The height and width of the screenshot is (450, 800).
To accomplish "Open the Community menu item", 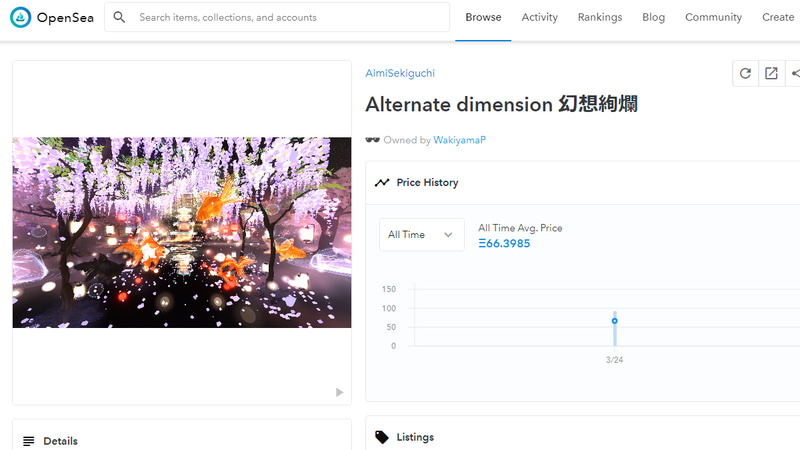I will (713, 17).
